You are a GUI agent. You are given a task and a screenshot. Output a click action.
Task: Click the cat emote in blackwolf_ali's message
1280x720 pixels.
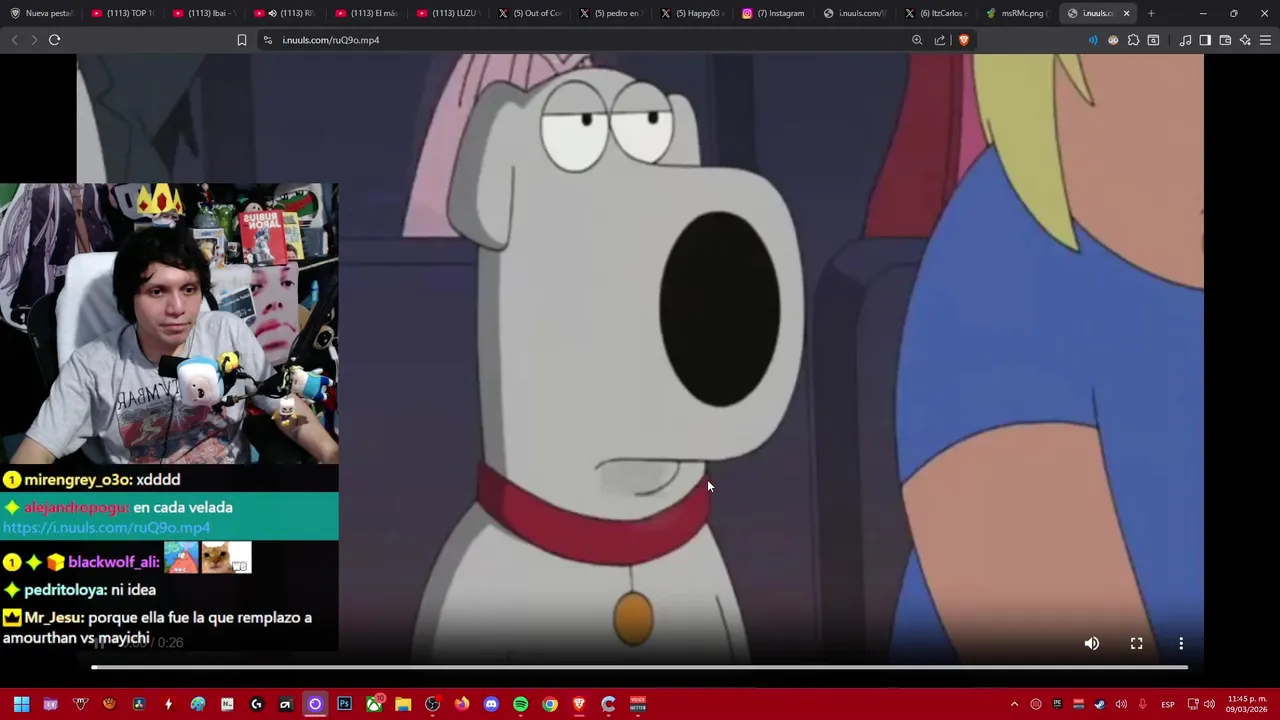click(226, 557)
